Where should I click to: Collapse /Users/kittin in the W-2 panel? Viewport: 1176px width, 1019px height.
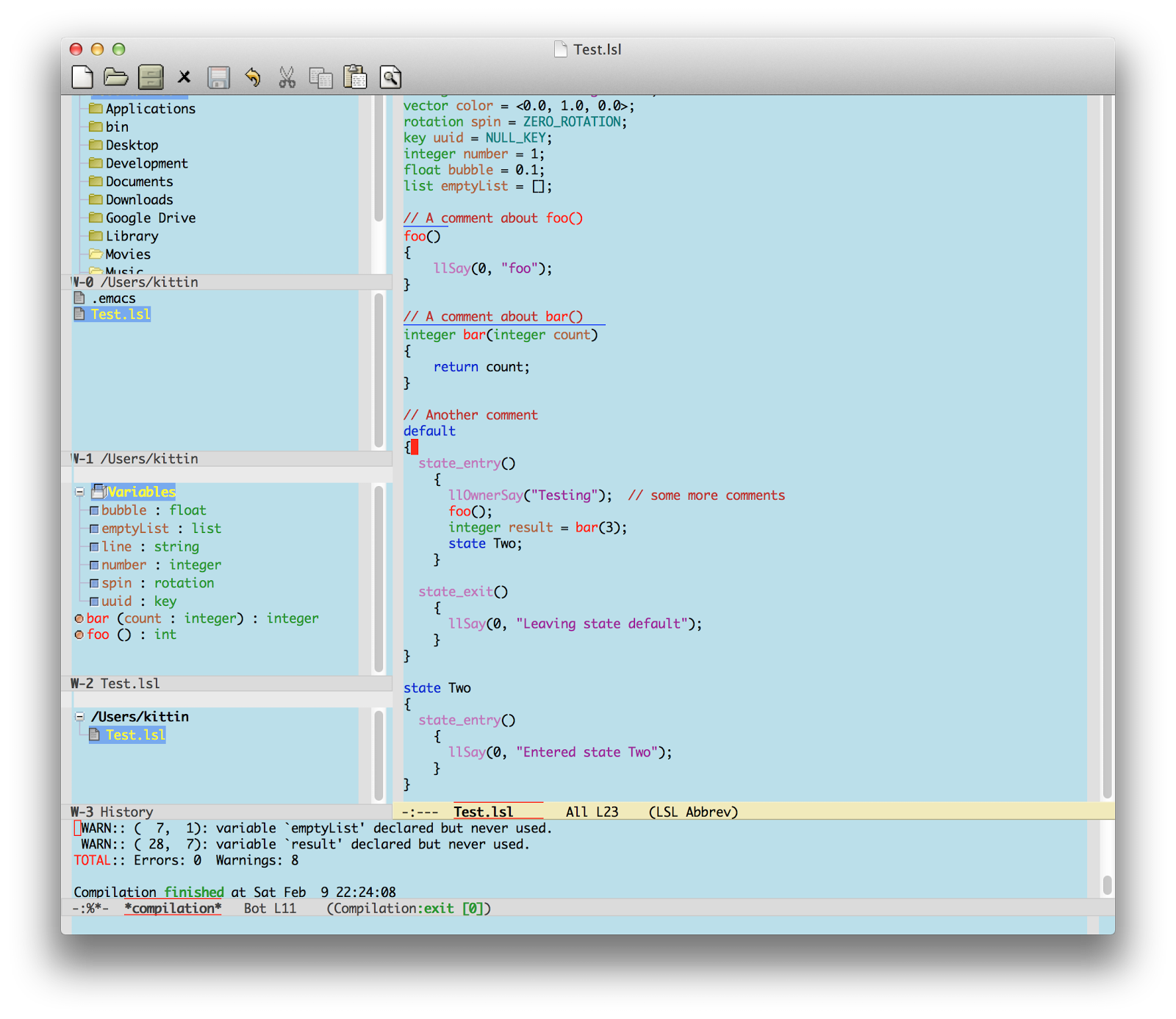pos(79,717)
